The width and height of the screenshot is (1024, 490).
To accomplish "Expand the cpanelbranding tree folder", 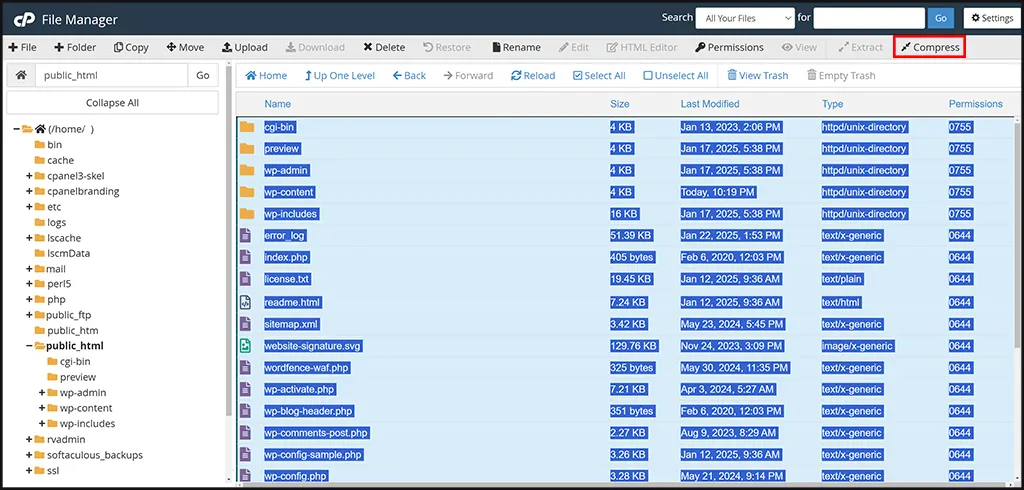I will pyautogui.click(x=29, y=191).
